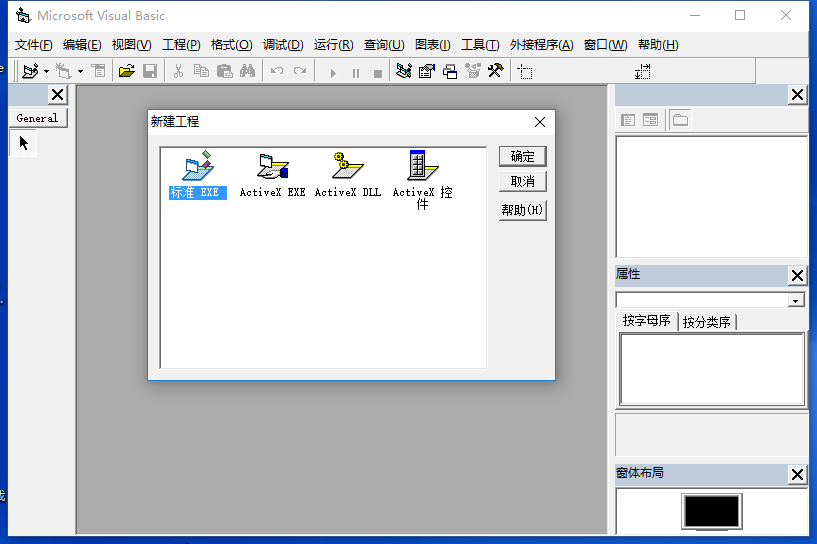Close the 属性 properties panel
Image resolution: width=817 pixels, height=544 pixels.
tap(797, 276)
